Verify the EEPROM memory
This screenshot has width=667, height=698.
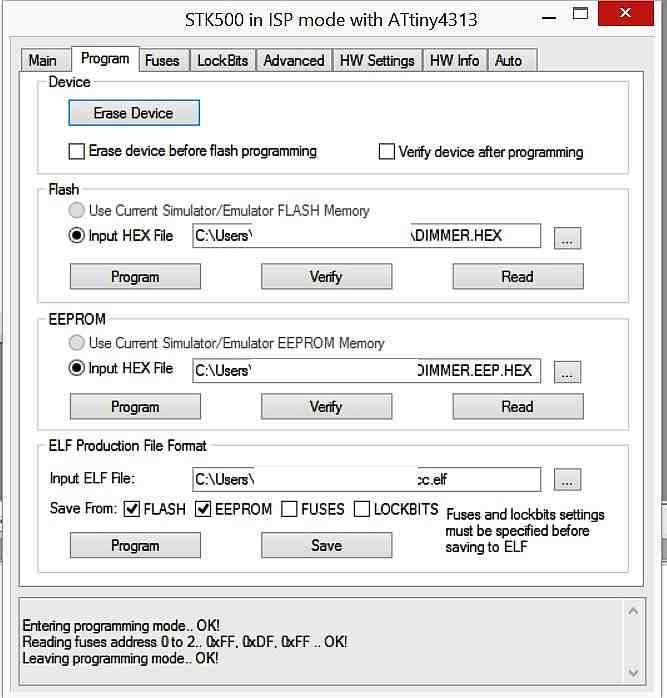(x=326, y=406)
